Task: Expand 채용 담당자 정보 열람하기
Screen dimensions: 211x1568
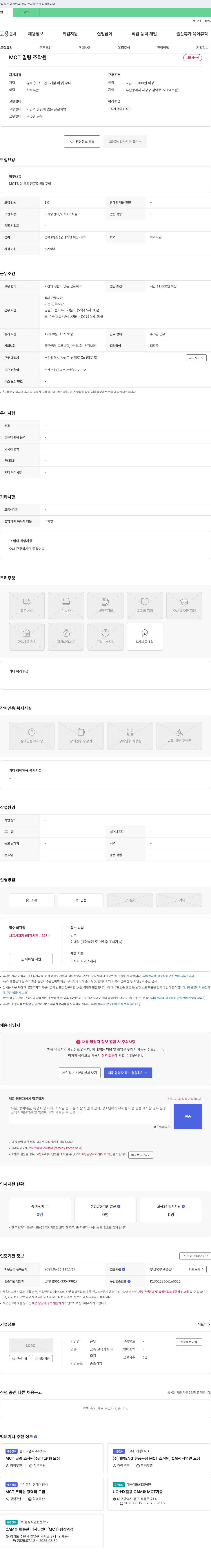Action: (128, 1073)
